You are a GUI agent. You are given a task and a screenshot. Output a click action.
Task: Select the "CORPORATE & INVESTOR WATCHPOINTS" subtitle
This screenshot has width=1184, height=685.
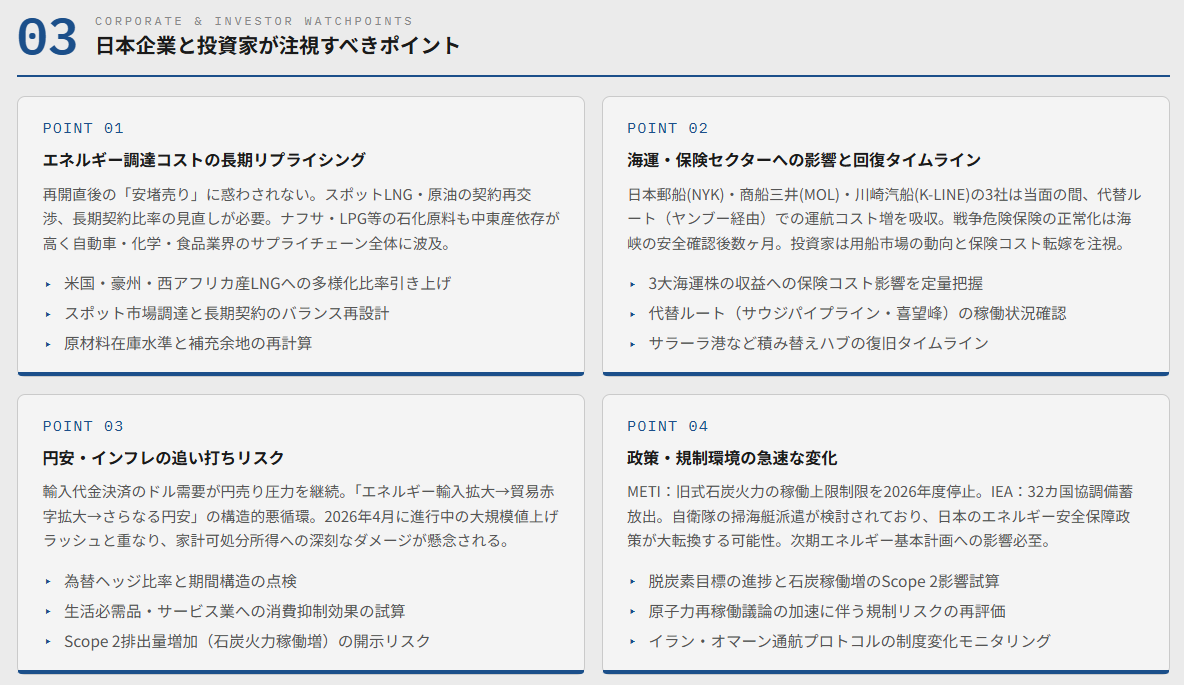[x=253, y=21]
